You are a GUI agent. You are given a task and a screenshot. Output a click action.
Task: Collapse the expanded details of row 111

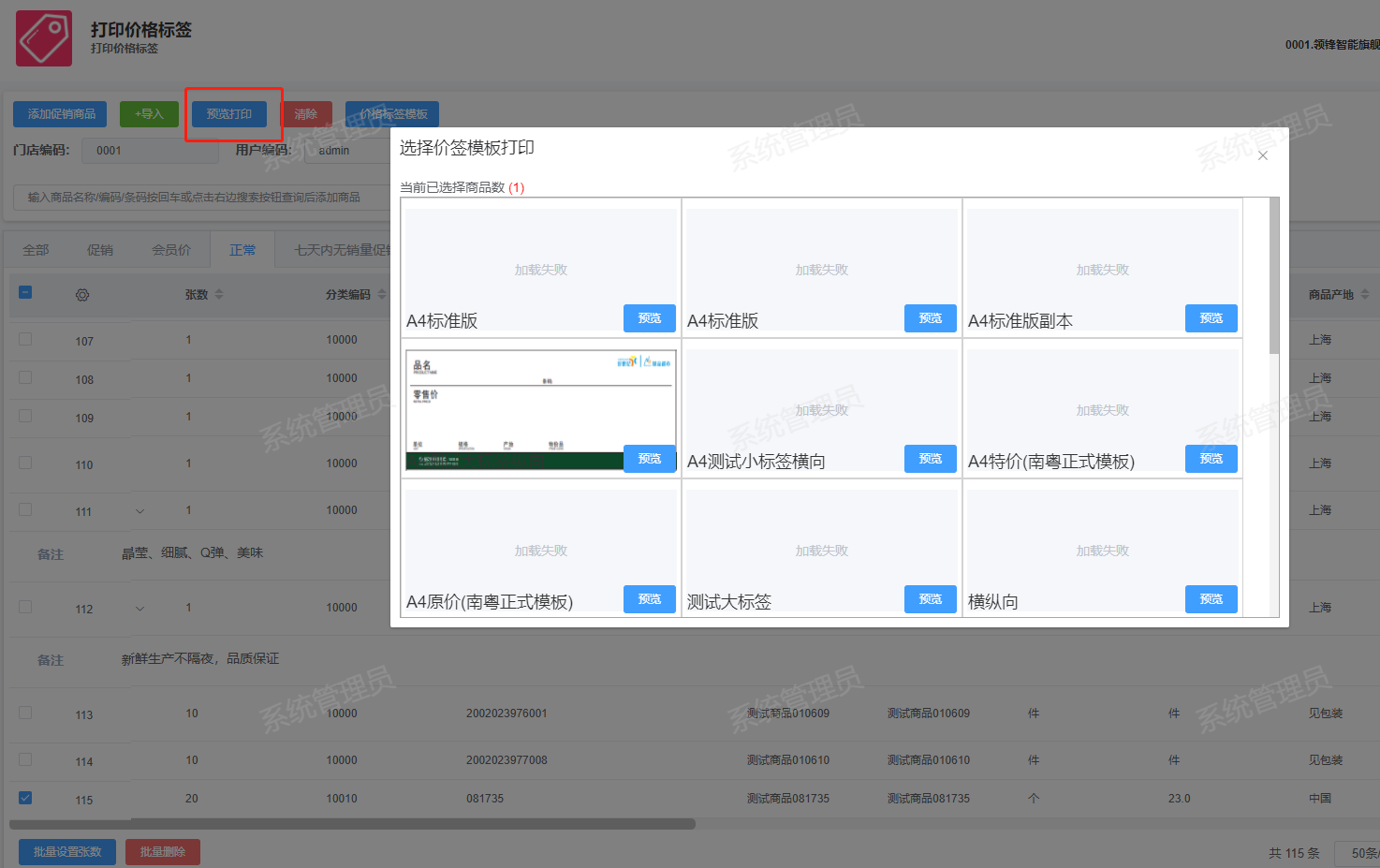click(140, 511)
